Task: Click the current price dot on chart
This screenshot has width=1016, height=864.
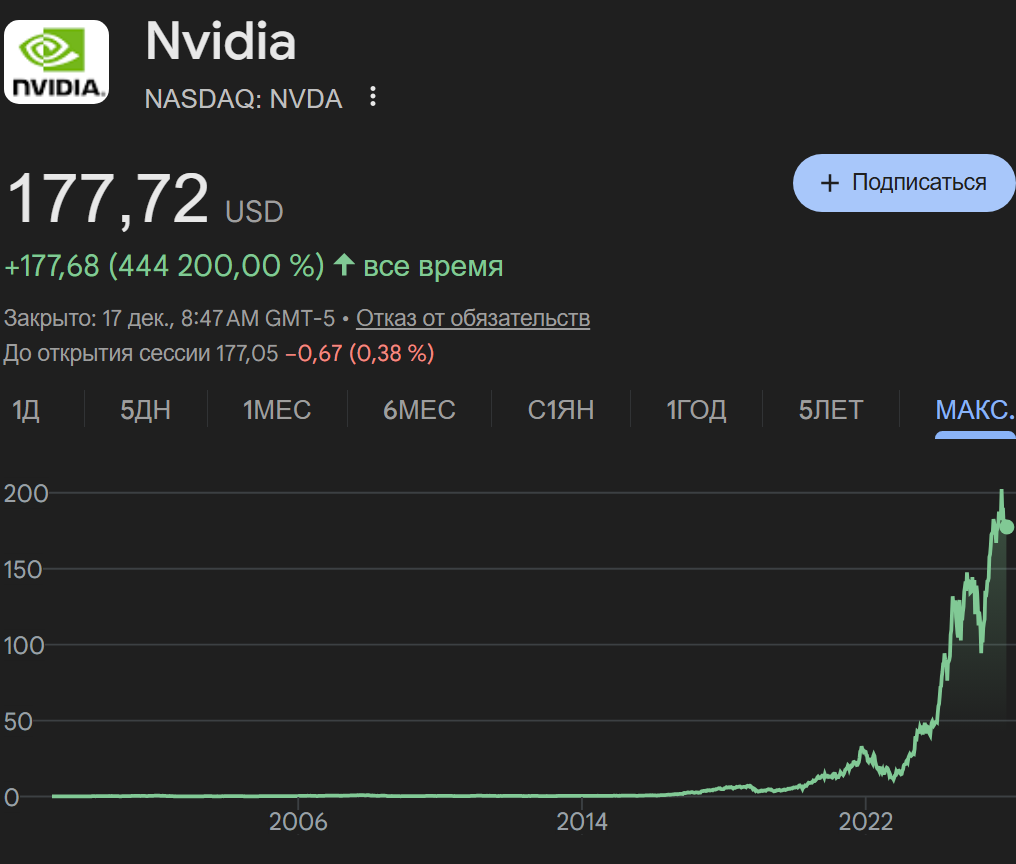Action: pos(1006,527)
